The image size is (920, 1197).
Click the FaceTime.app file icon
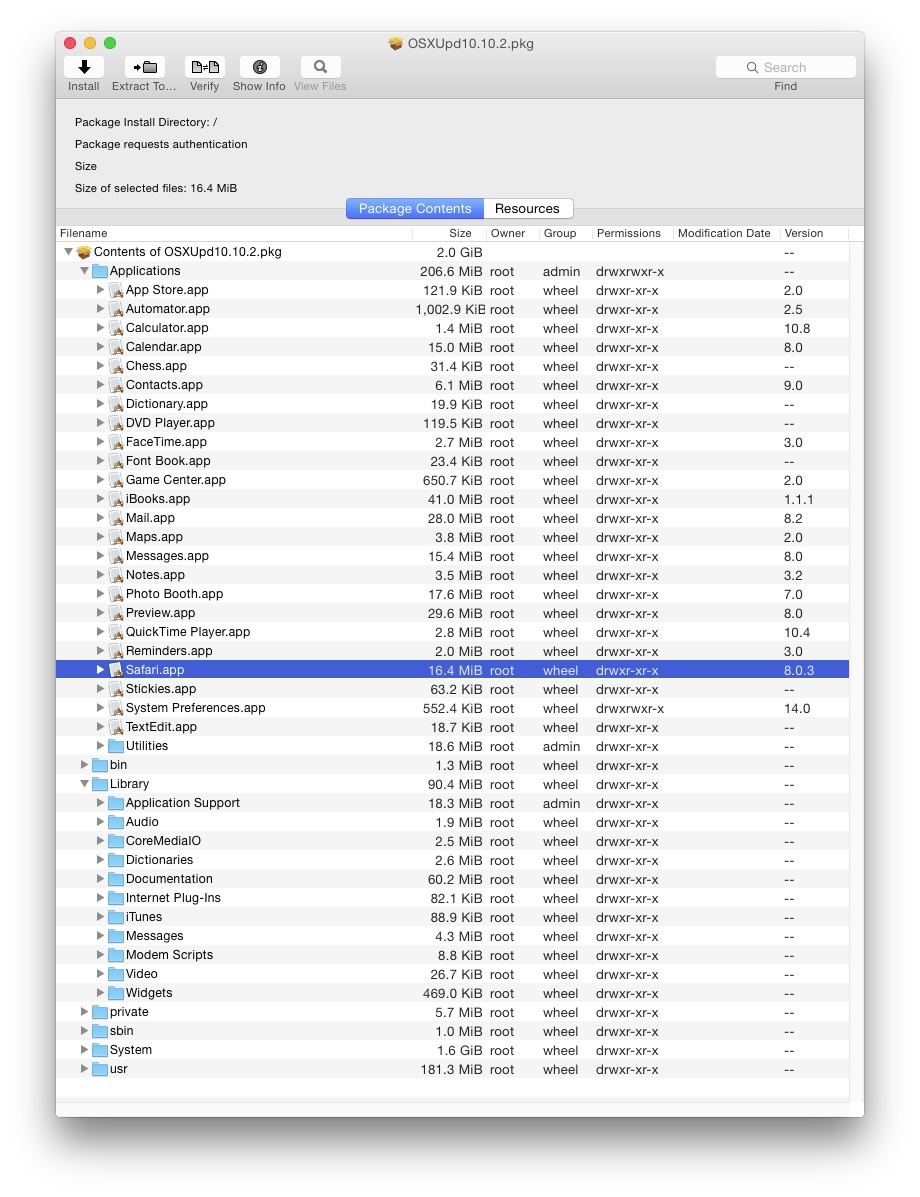click(x=116, y=442)
